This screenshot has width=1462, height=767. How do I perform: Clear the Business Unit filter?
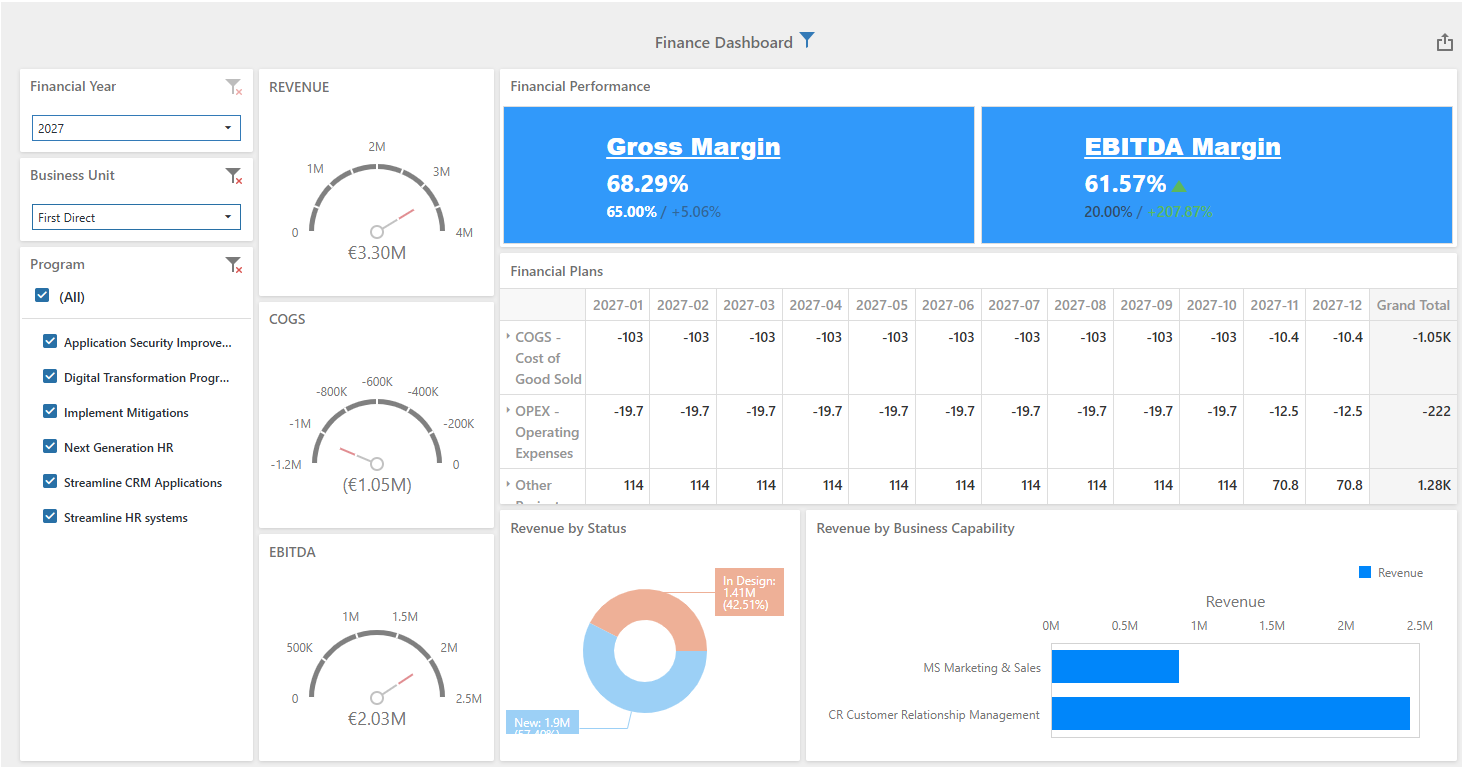234,176
